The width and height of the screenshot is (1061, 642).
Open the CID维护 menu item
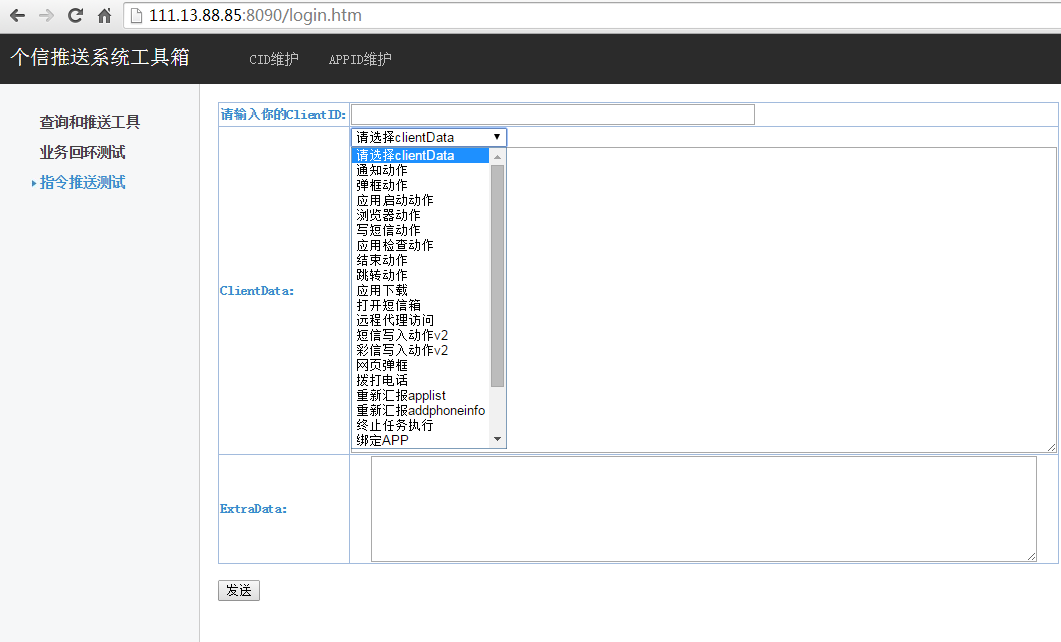tap(274, 60)
